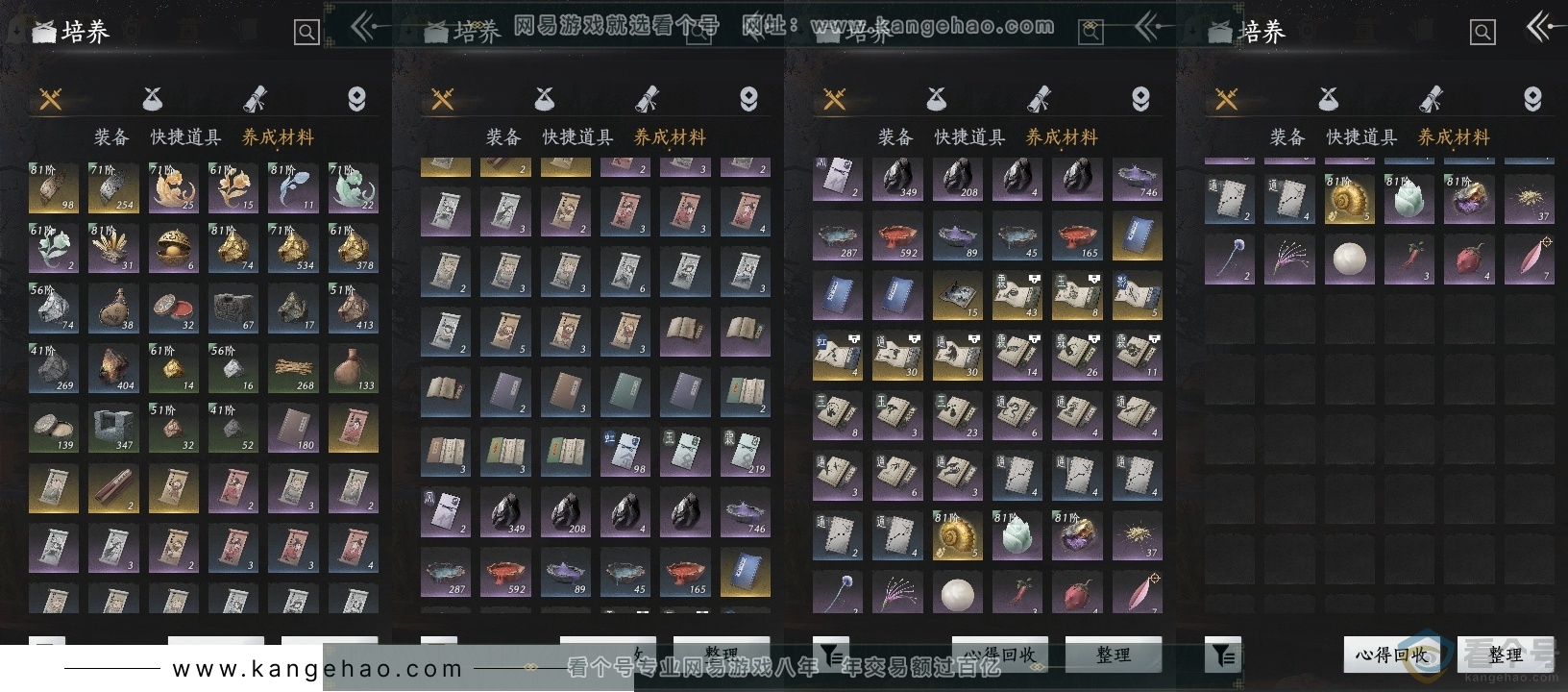Select crossed swords category icon in second panel

443,98
